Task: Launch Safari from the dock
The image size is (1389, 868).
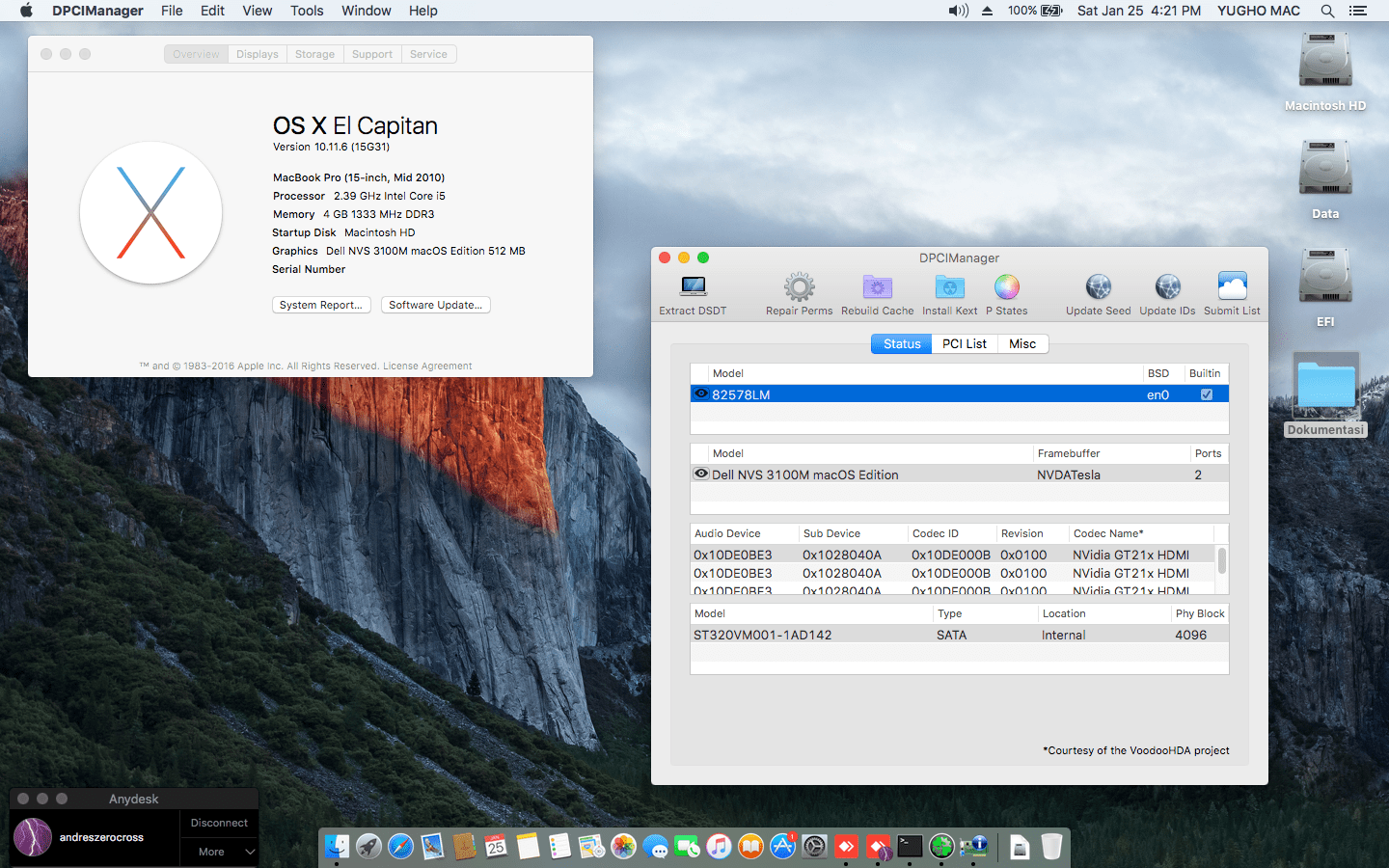Action: 400,846
